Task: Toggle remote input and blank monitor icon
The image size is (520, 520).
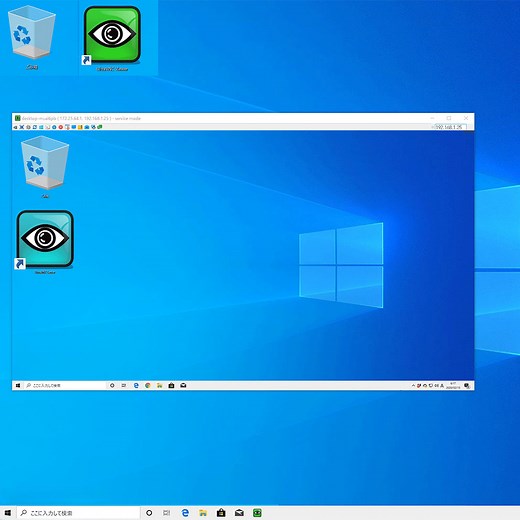Action: click(x=74, y=127)
